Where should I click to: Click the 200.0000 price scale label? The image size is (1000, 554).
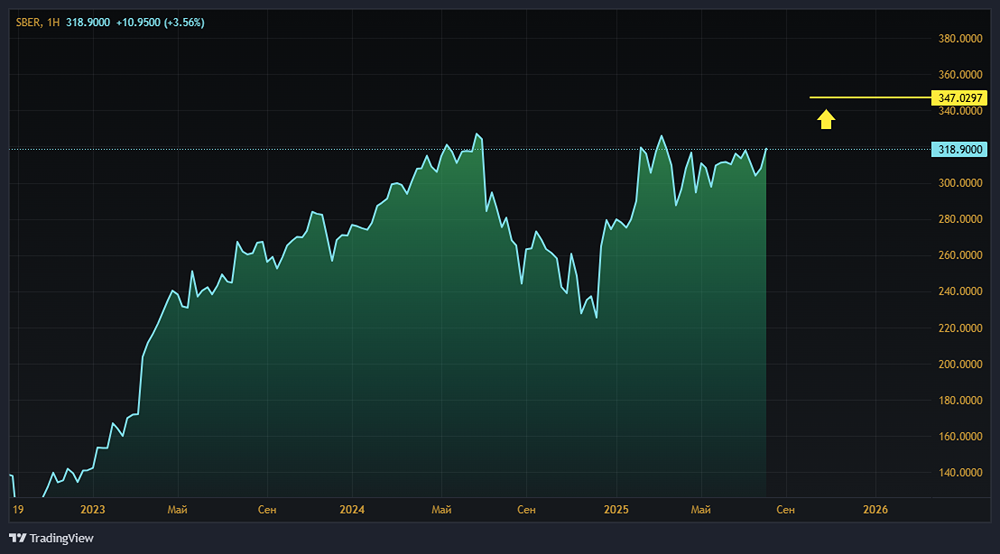[x=957, y=365]
